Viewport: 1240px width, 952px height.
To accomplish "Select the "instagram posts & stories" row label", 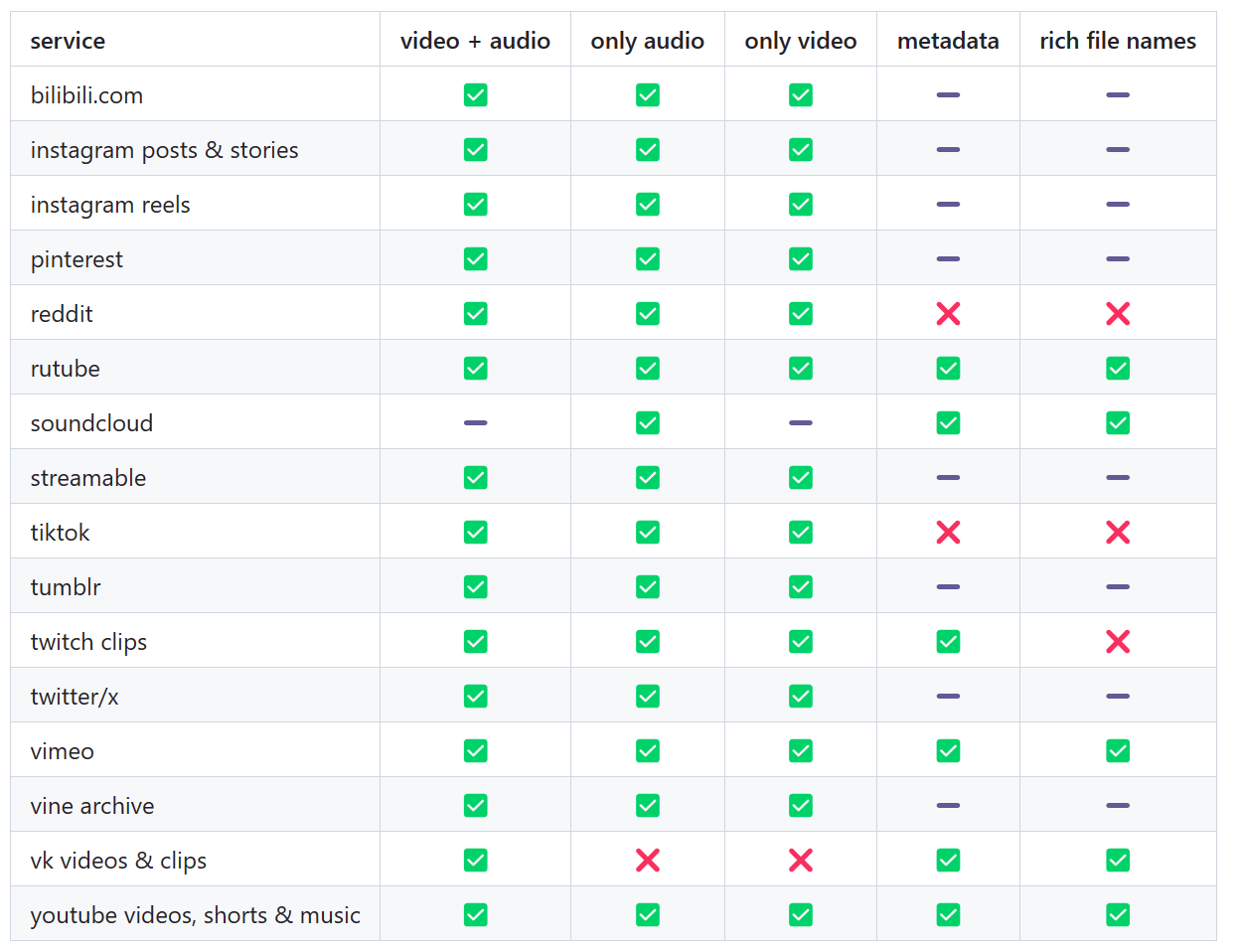I will coord(164,150).
